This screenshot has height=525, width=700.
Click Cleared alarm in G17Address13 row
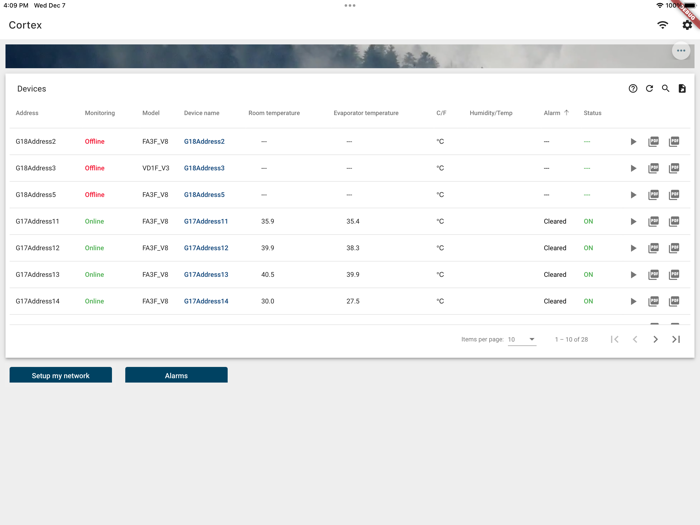pyautogui.click(x=555, y=275)
